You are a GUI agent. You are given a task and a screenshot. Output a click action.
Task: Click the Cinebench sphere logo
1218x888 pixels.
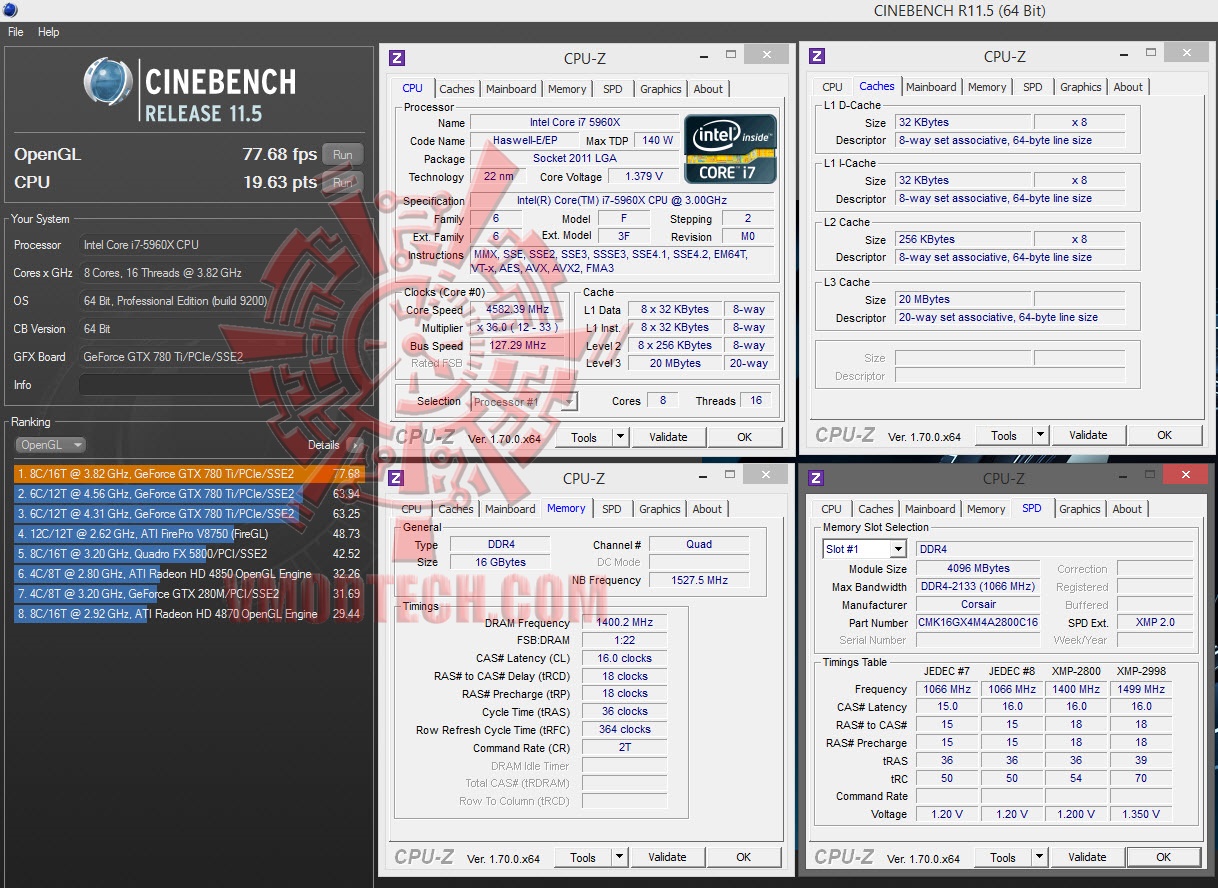pos(109,82)
